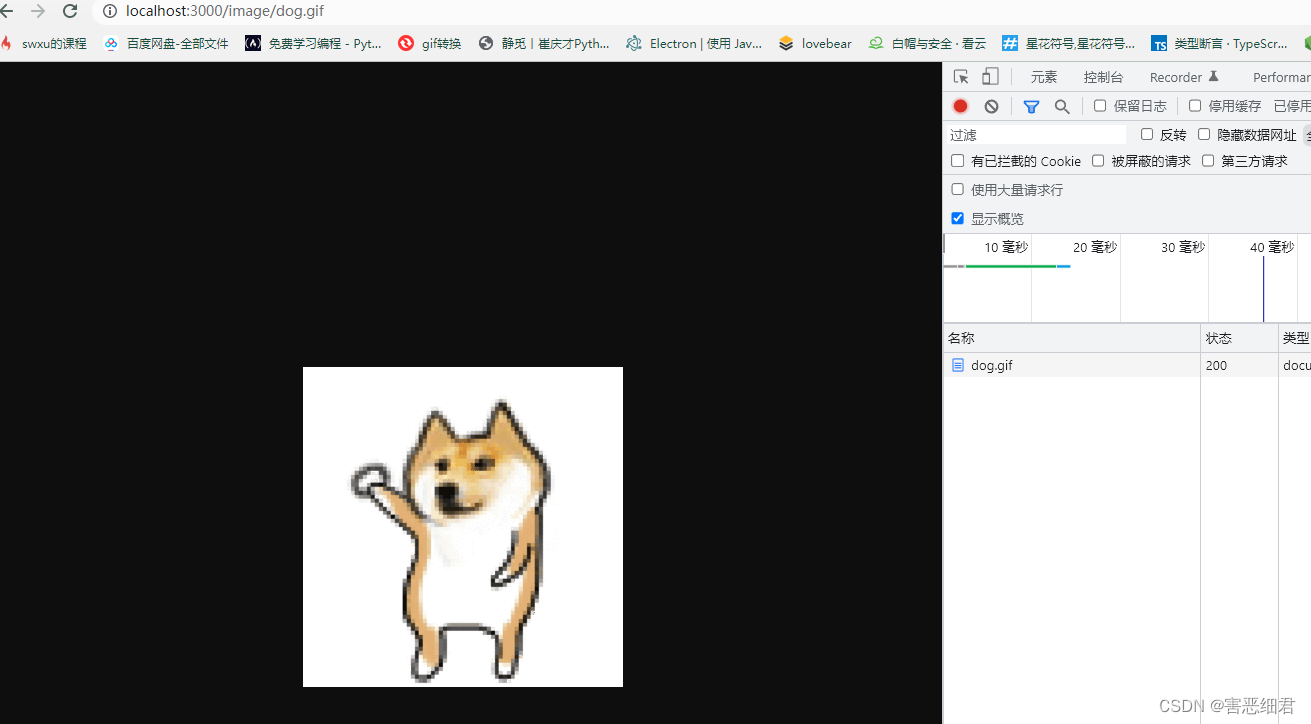Image resolution: width=1311 pixels, height=724 pixels.
Task: Open network search magnifier icon
Action: pyautogui.click(x=1062, y=106)
